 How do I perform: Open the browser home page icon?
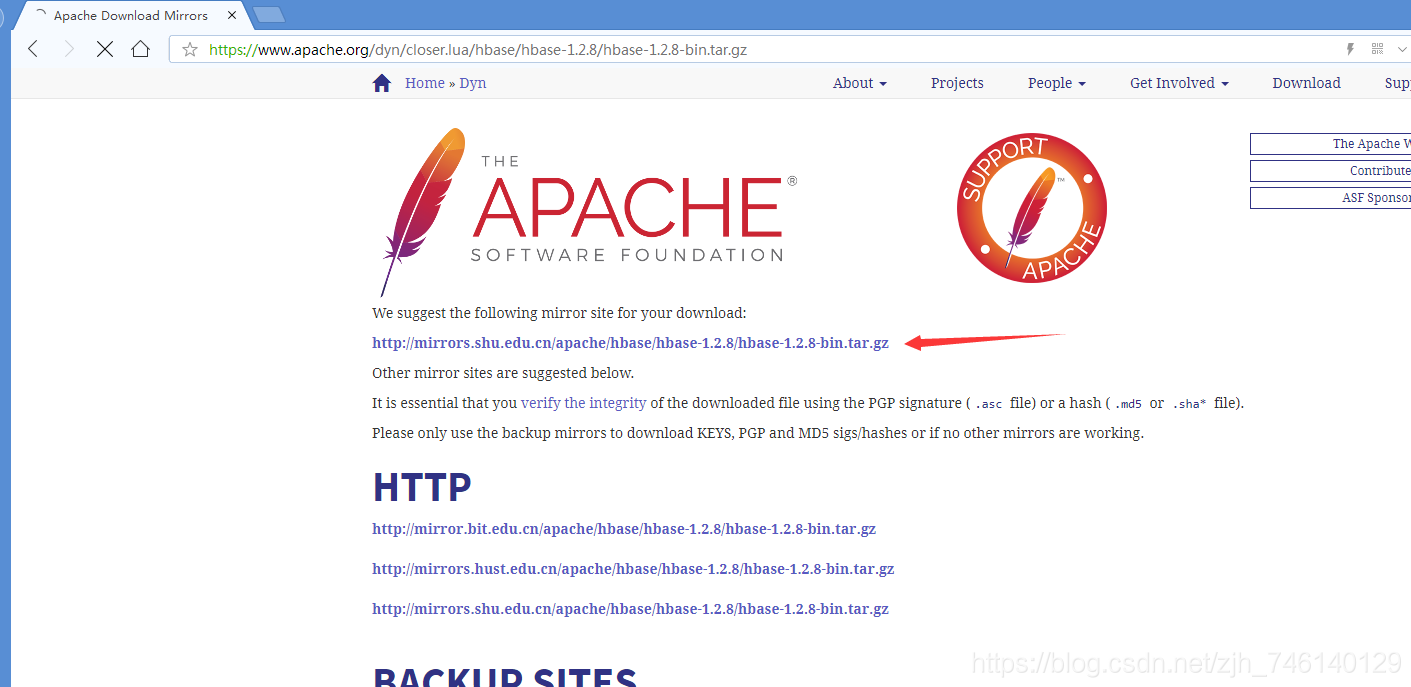(141, 49)
